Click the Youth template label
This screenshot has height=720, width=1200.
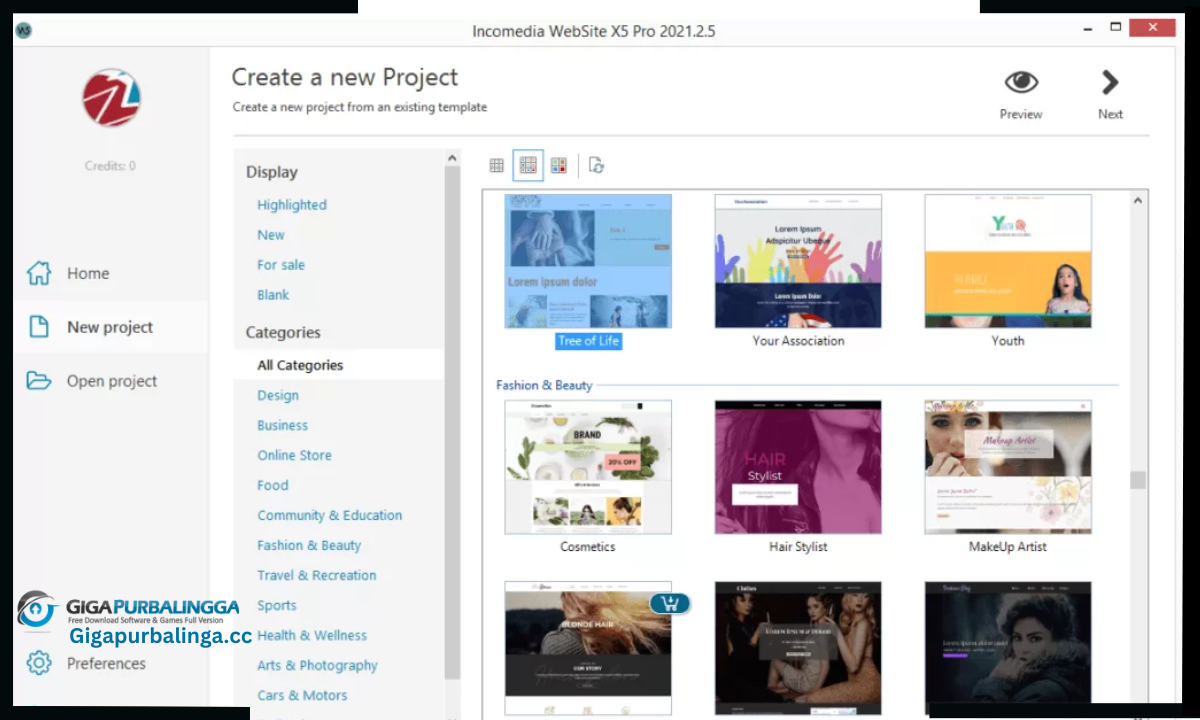pyautogui.click(x=1008, y=341)
